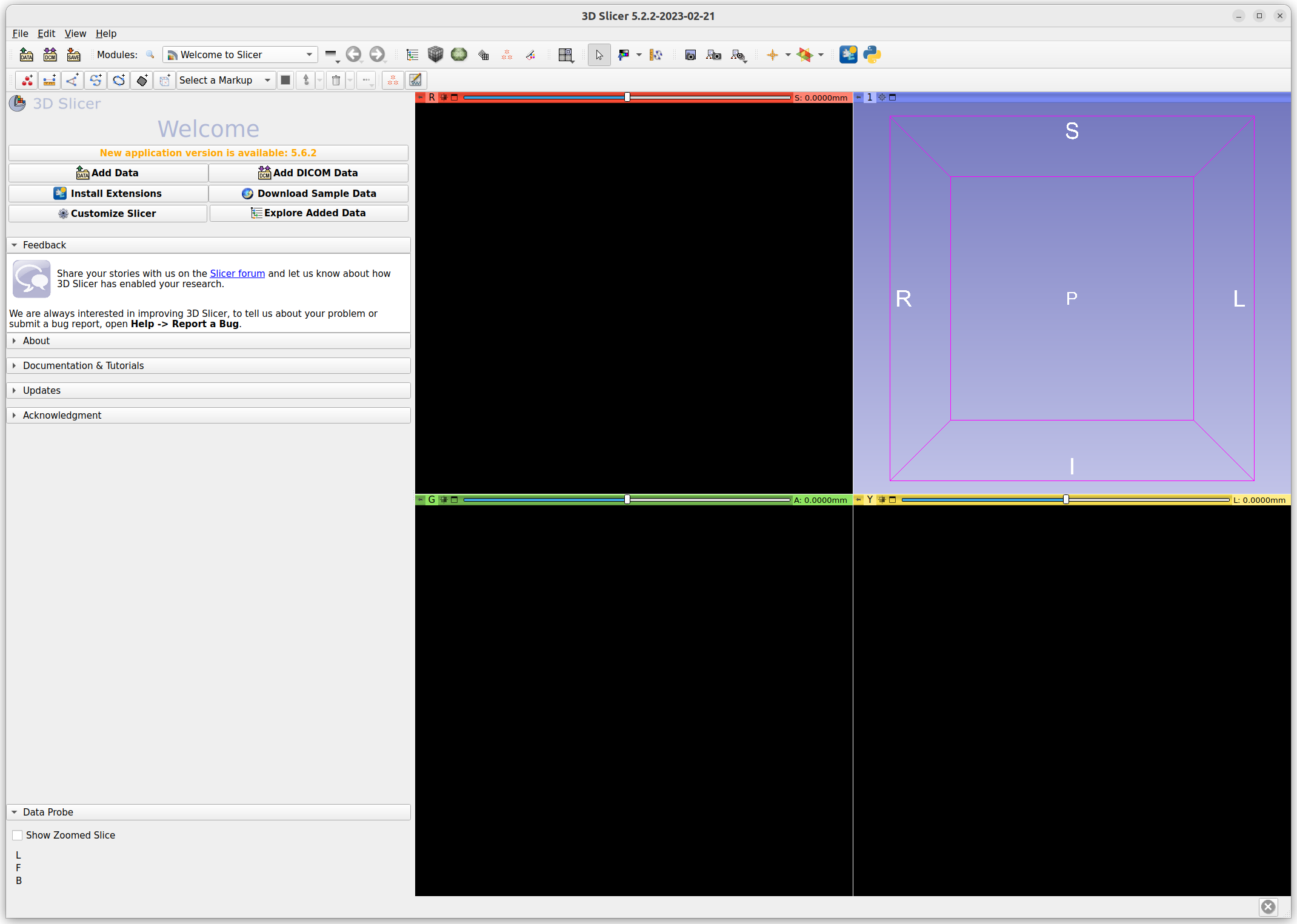Open the Help menu
This screenshot has height=924, width=1297.
(x=106, y=33)
